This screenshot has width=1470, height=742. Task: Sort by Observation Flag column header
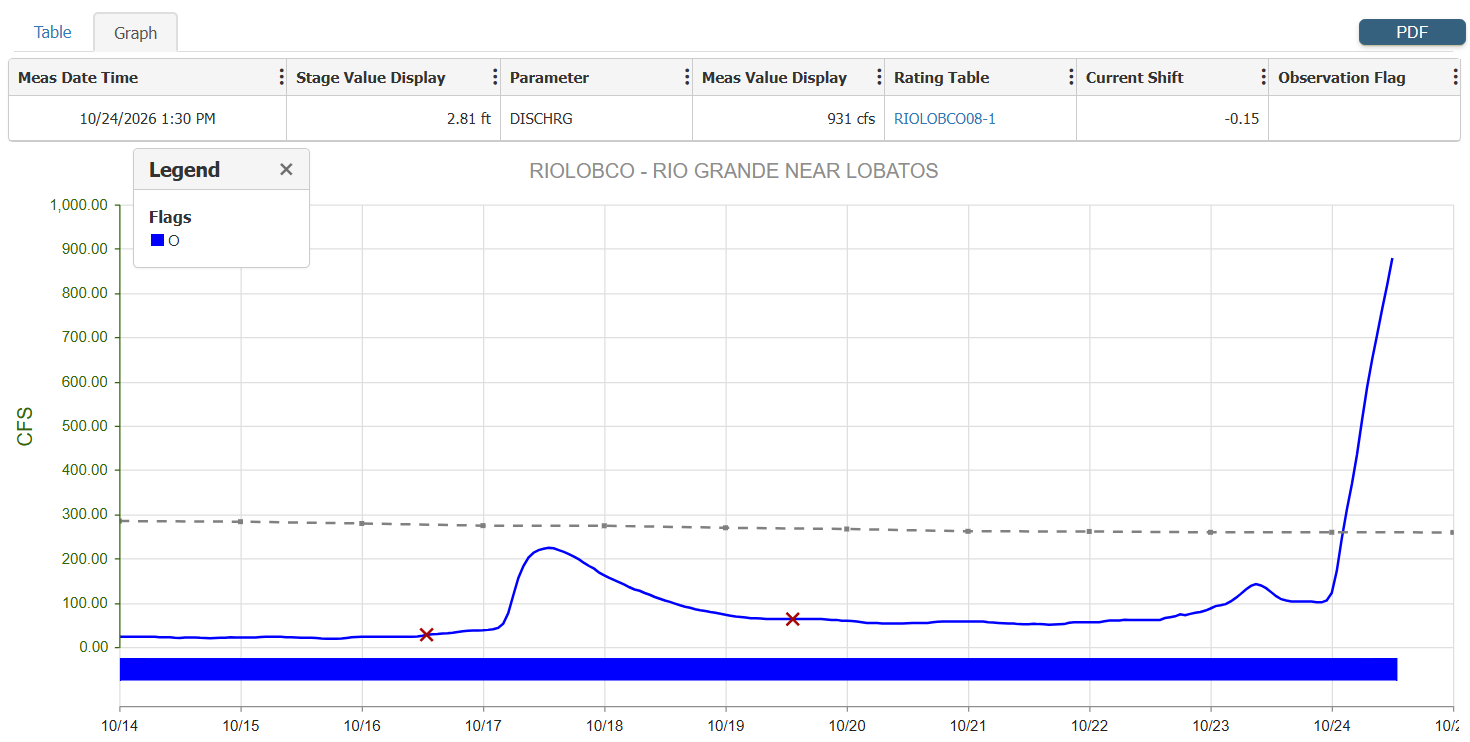[x=1342, y=78]
